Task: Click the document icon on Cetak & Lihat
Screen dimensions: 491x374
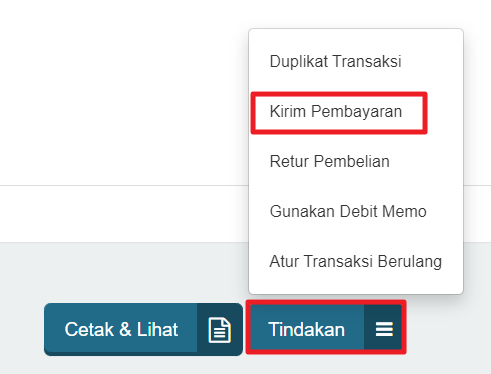Action: click(219, 330)
